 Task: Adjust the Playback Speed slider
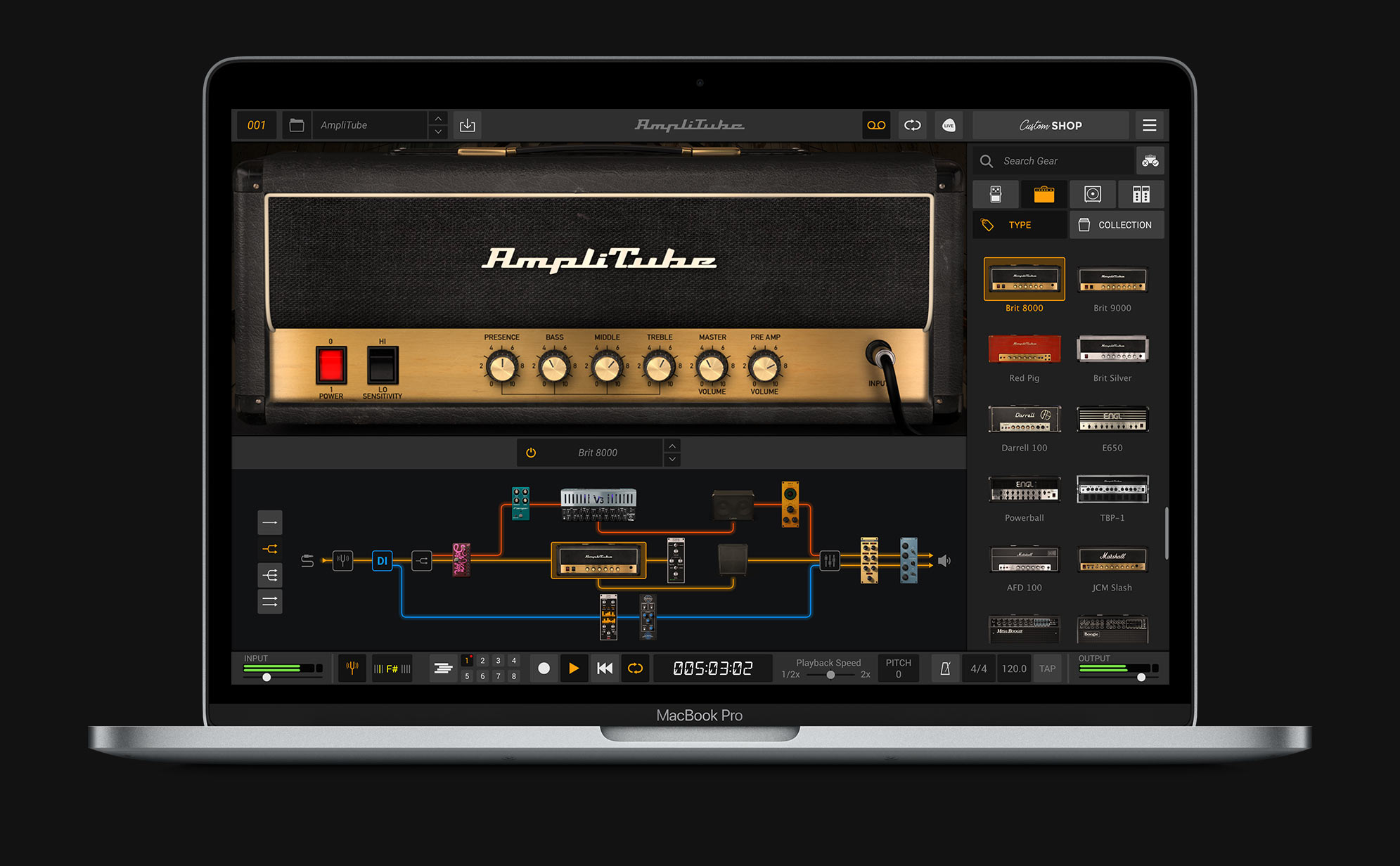[x=830, y=675]
